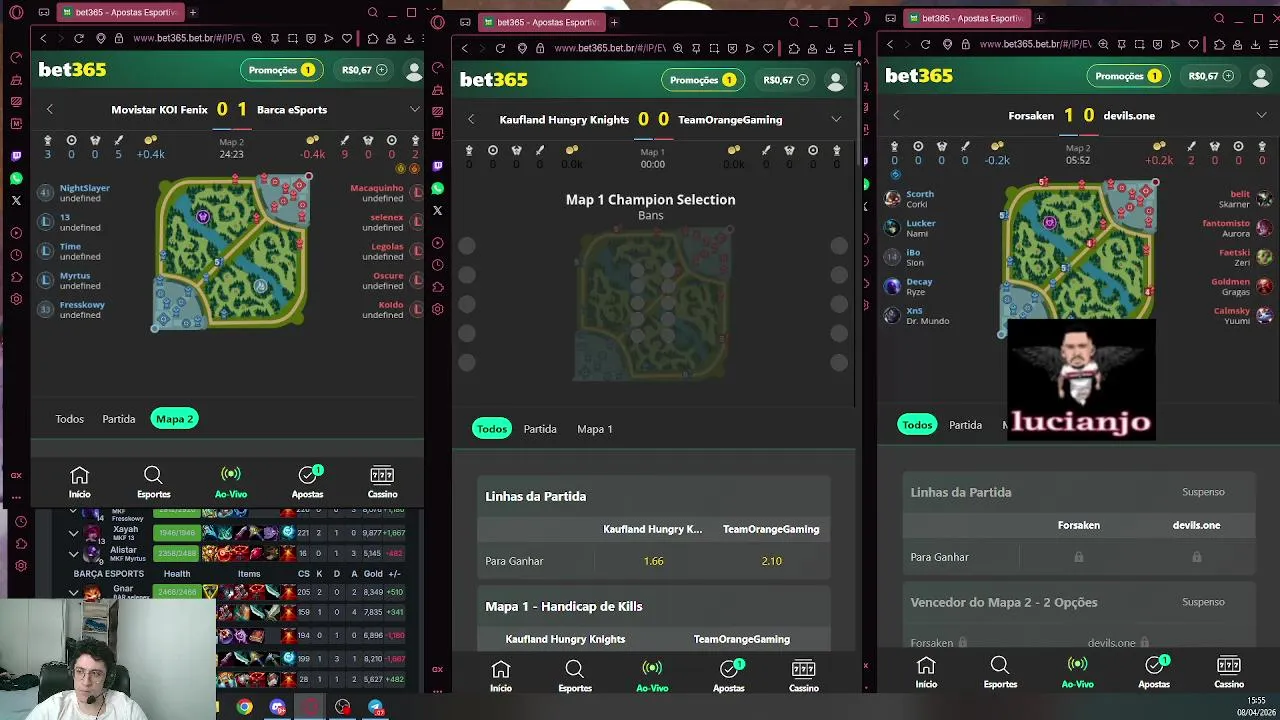
Task: Open Promoções in the left window
Action: coord(280,70)
